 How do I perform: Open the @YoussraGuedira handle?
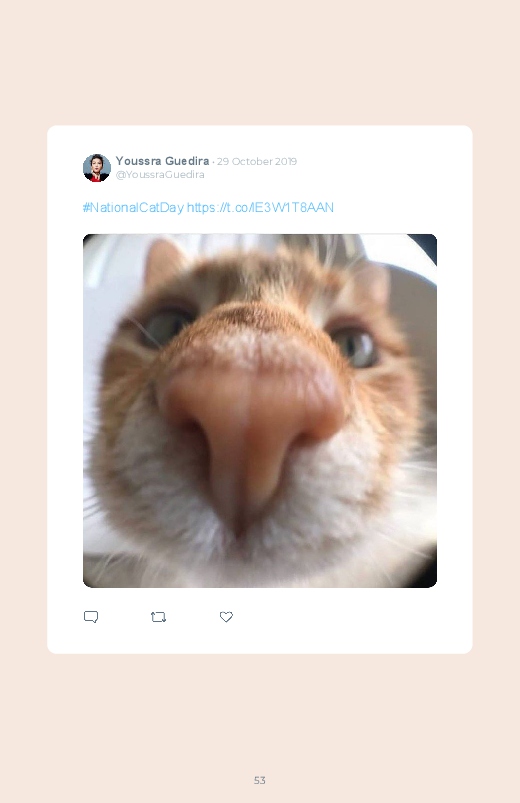coord(160,175)
